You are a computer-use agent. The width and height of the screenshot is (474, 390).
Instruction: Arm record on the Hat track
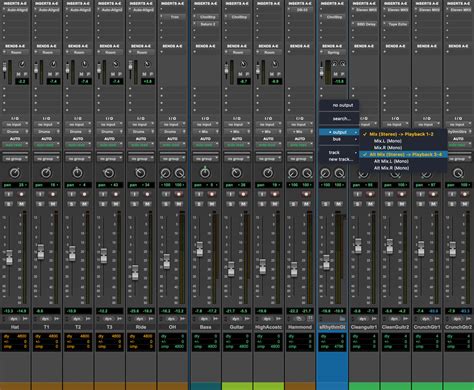pos(22,194)
